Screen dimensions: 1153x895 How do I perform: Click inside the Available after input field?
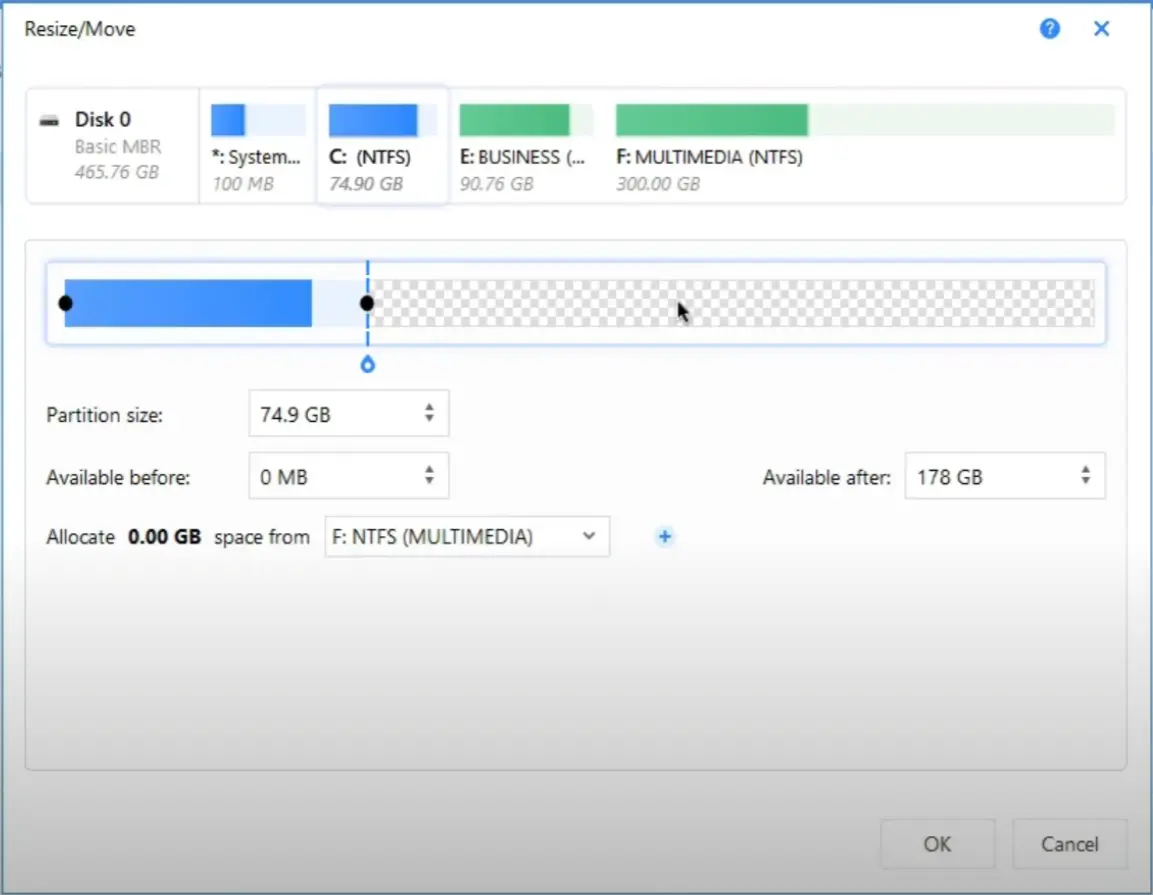point(980,476)
